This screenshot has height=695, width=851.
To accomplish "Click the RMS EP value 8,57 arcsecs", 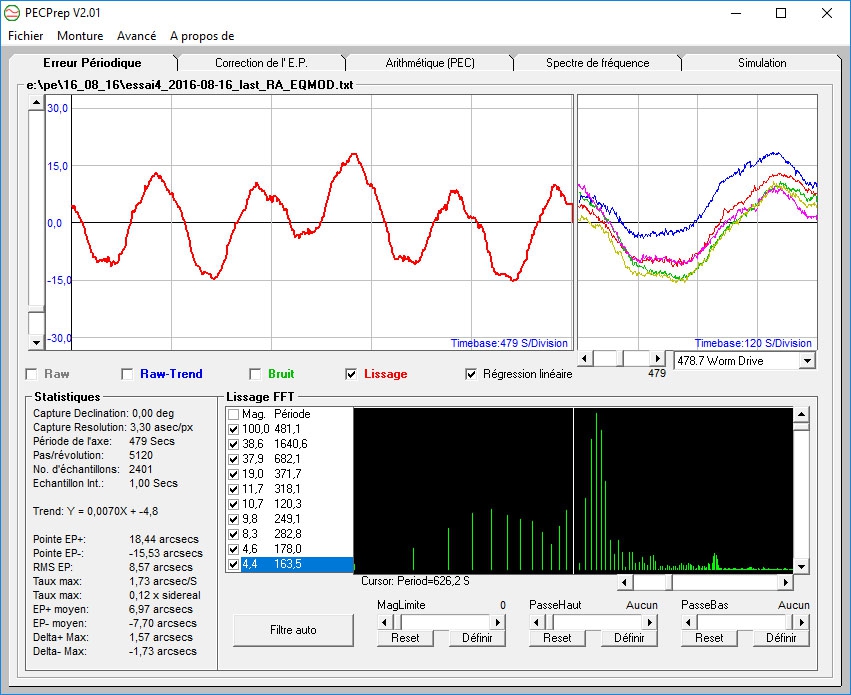I will tap(161, 568).
